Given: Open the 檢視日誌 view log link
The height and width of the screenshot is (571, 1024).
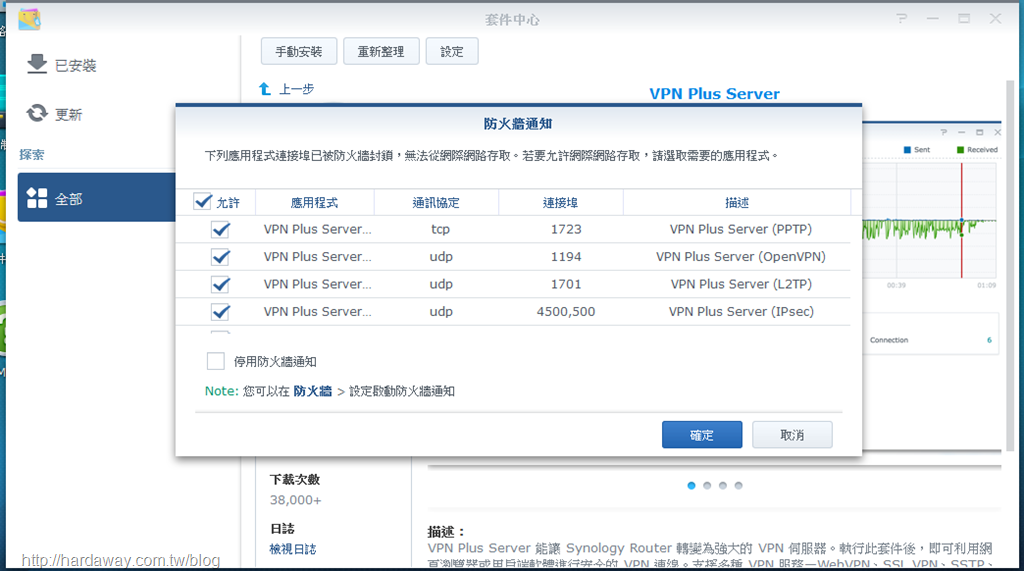Looking at the screenshot, I should pyautogui.click(x=293, y=549).
